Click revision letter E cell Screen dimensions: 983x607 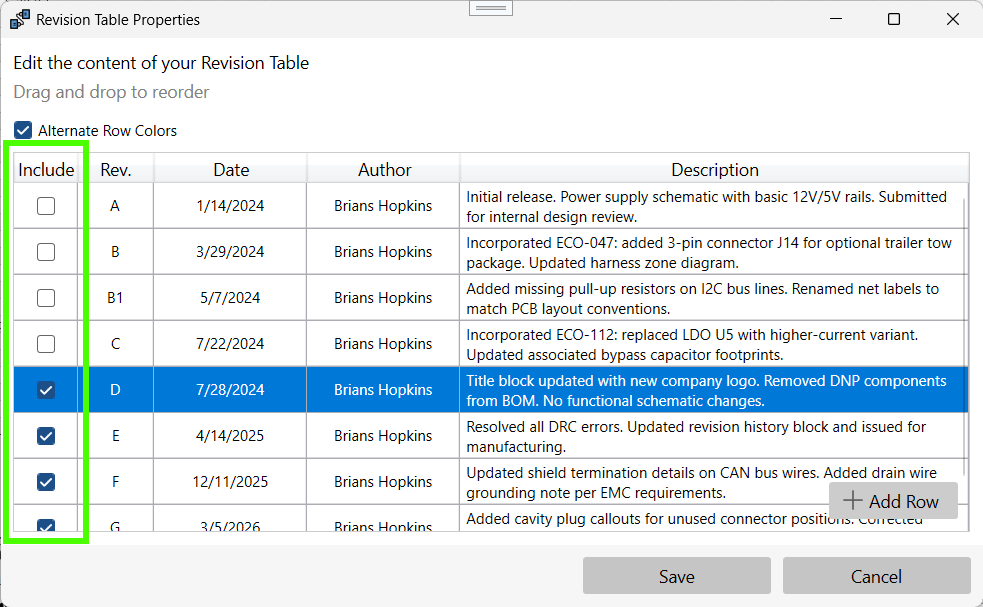point(115,436)
